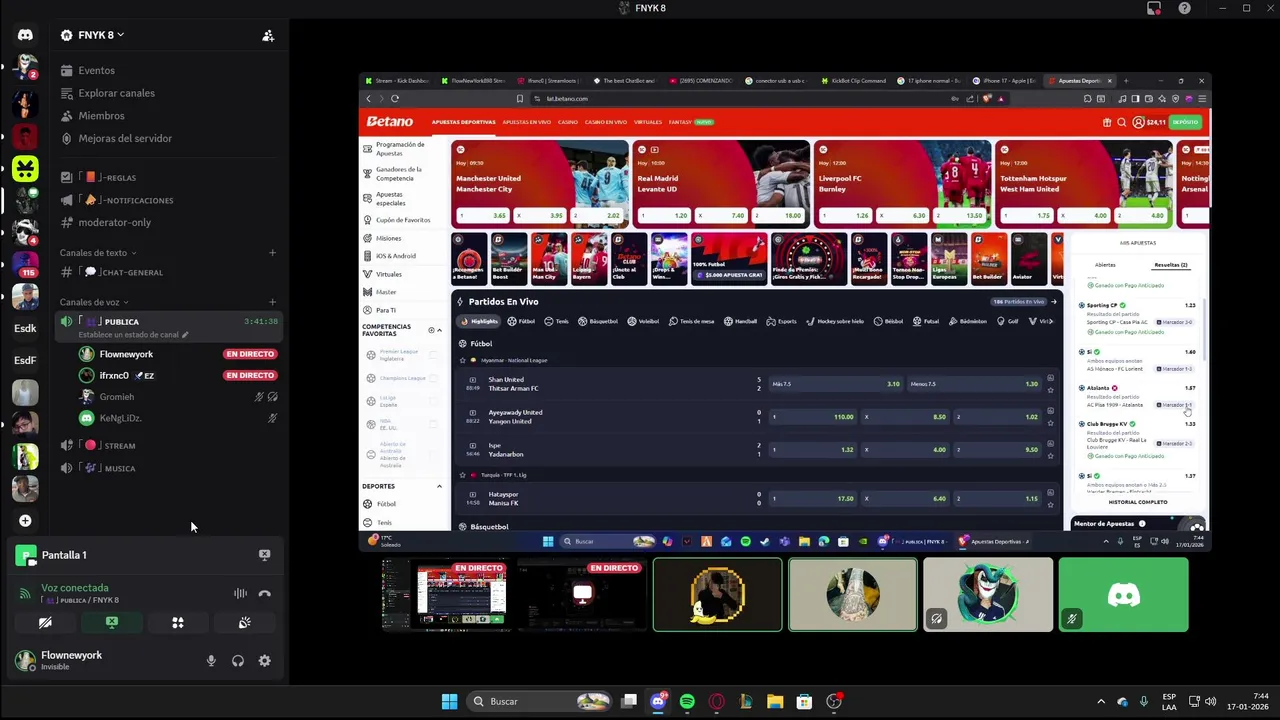Stop streaming Pantalla 1
Image resolution: width=1280 pixels, height=720 pixels.
point(264,555)
